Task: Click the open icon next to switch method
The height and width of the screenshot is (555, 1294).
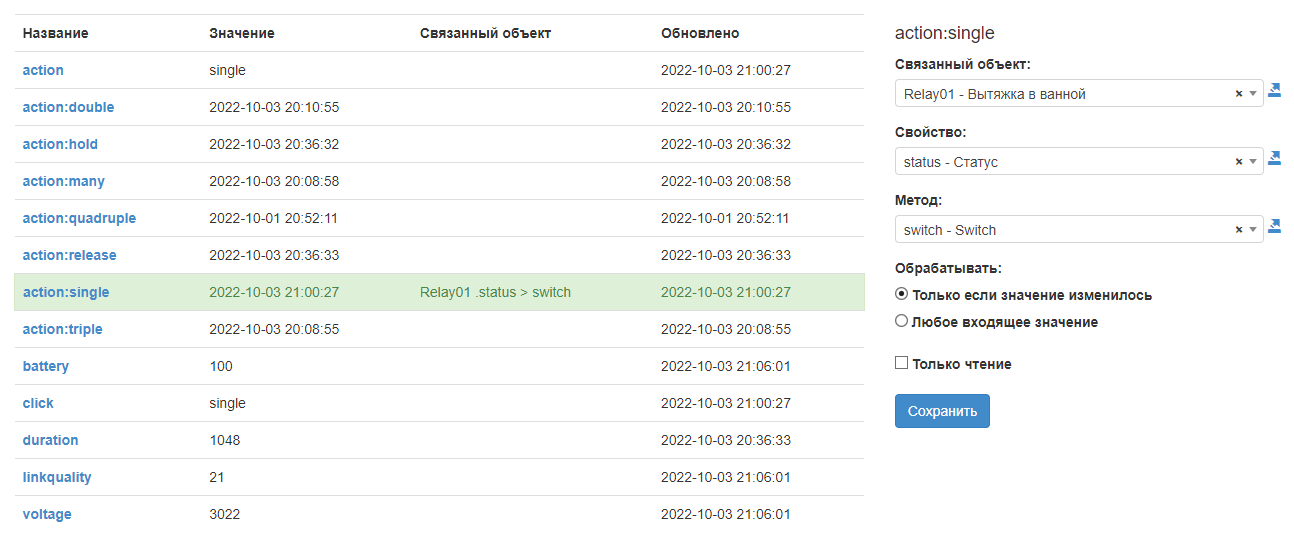Action: click(1274, 226)
